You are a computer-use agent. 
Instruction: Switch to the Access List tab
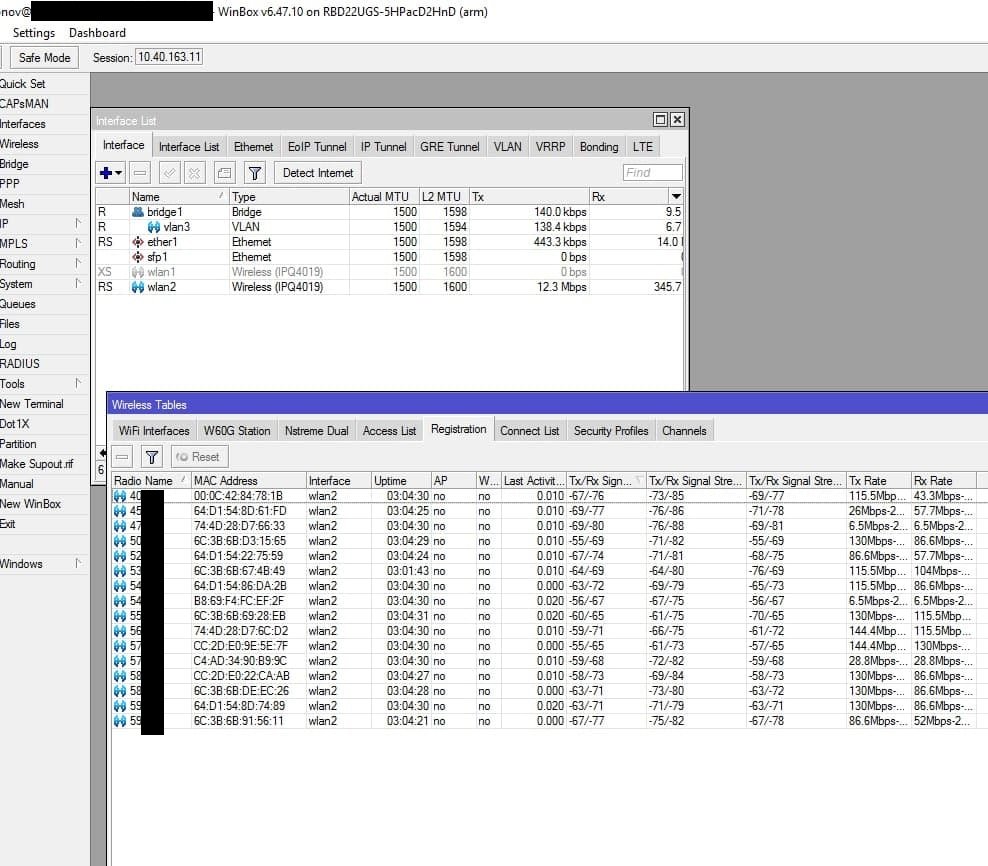coord(389,431)
